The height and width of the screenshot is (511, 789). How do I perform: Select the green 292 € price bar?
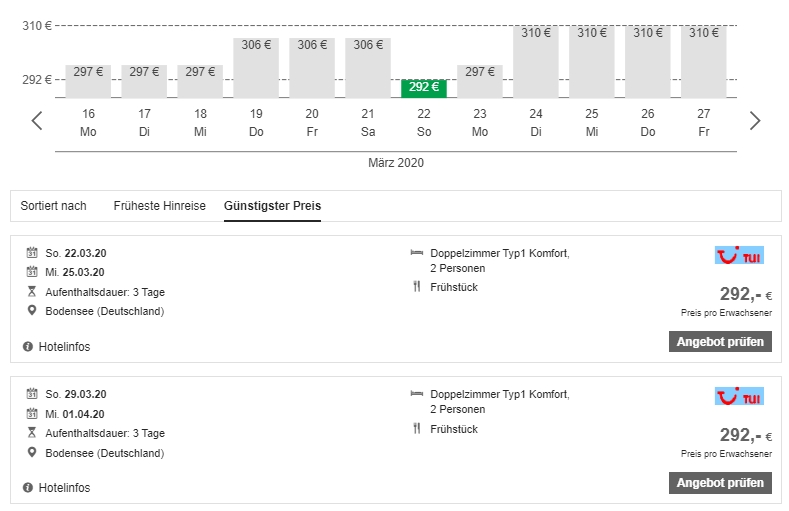(424, 88)
